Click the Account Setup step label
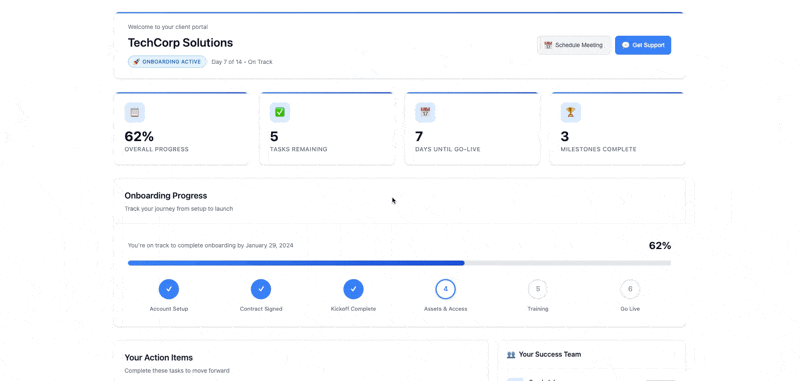This screenshot has height=381, width=800. [169, 309]
